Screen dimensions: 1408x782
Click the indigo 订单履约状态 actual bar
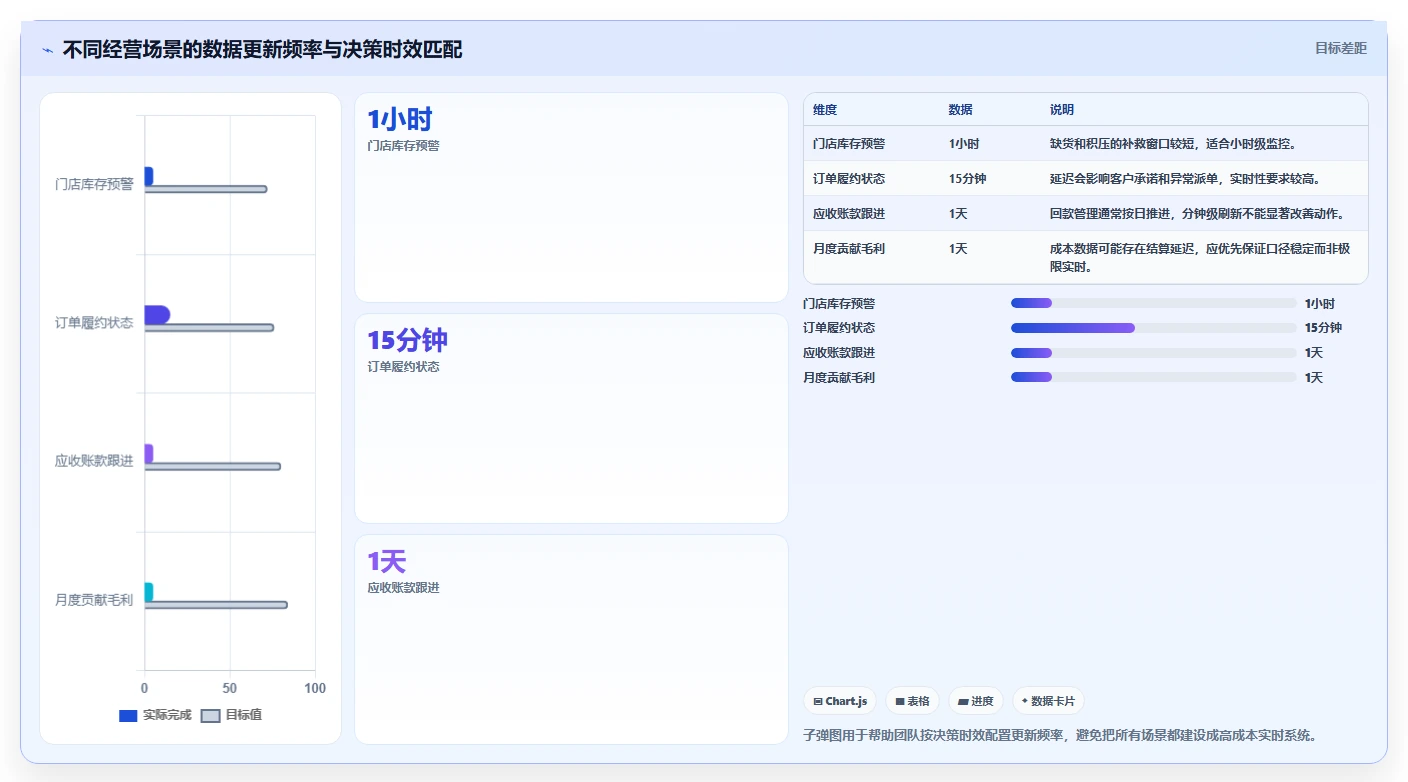[x=157, y=315]
